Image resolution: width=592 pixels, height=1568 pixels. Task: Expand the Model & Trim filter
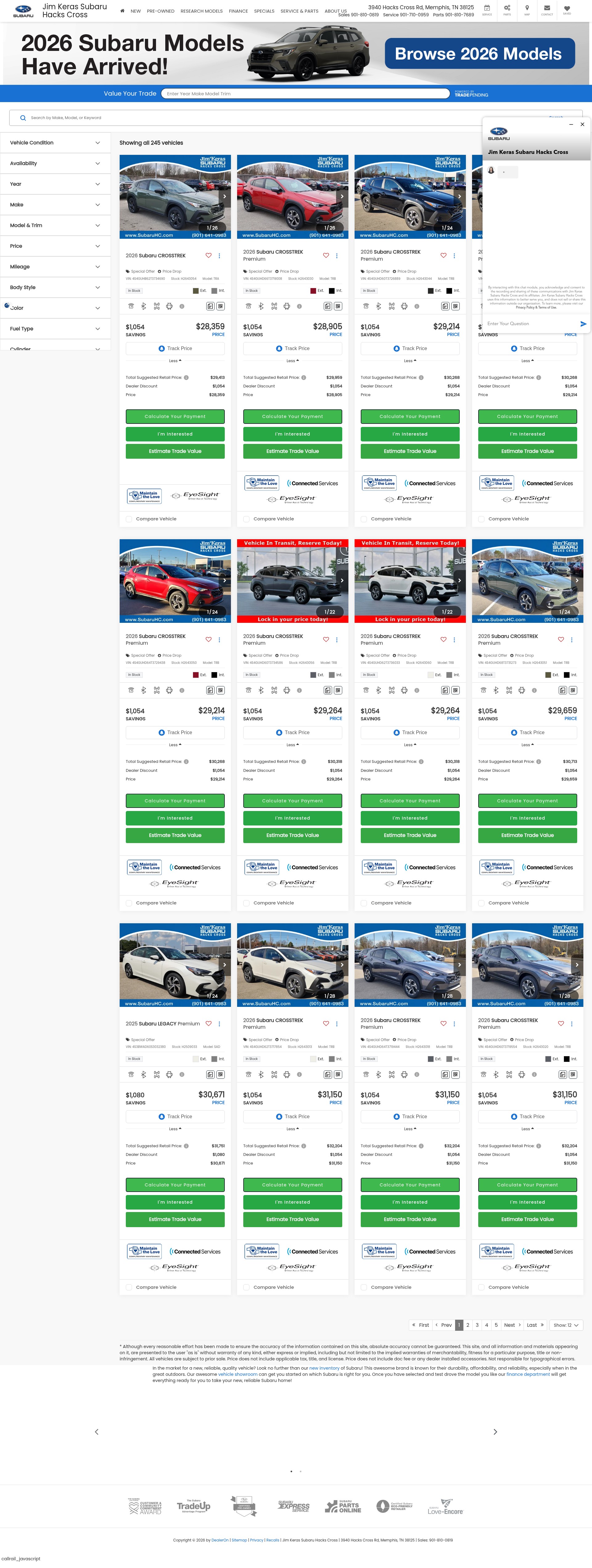pos(55,226)
